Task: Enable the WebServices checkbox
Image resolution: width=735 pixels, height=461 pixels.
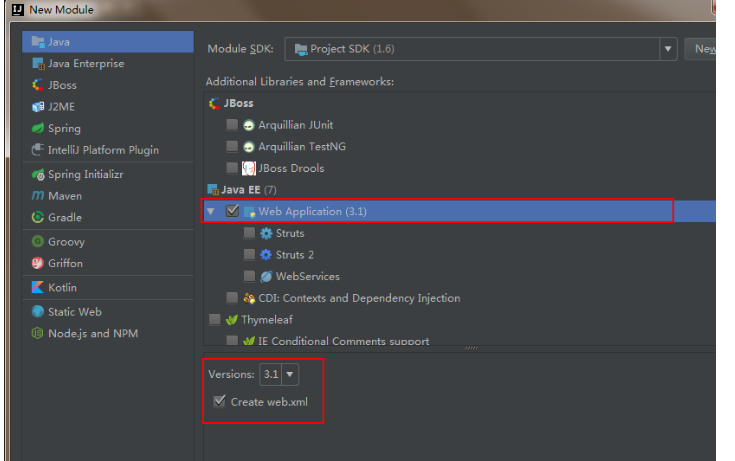Action: pyautogui.click(x=249, y=276)
